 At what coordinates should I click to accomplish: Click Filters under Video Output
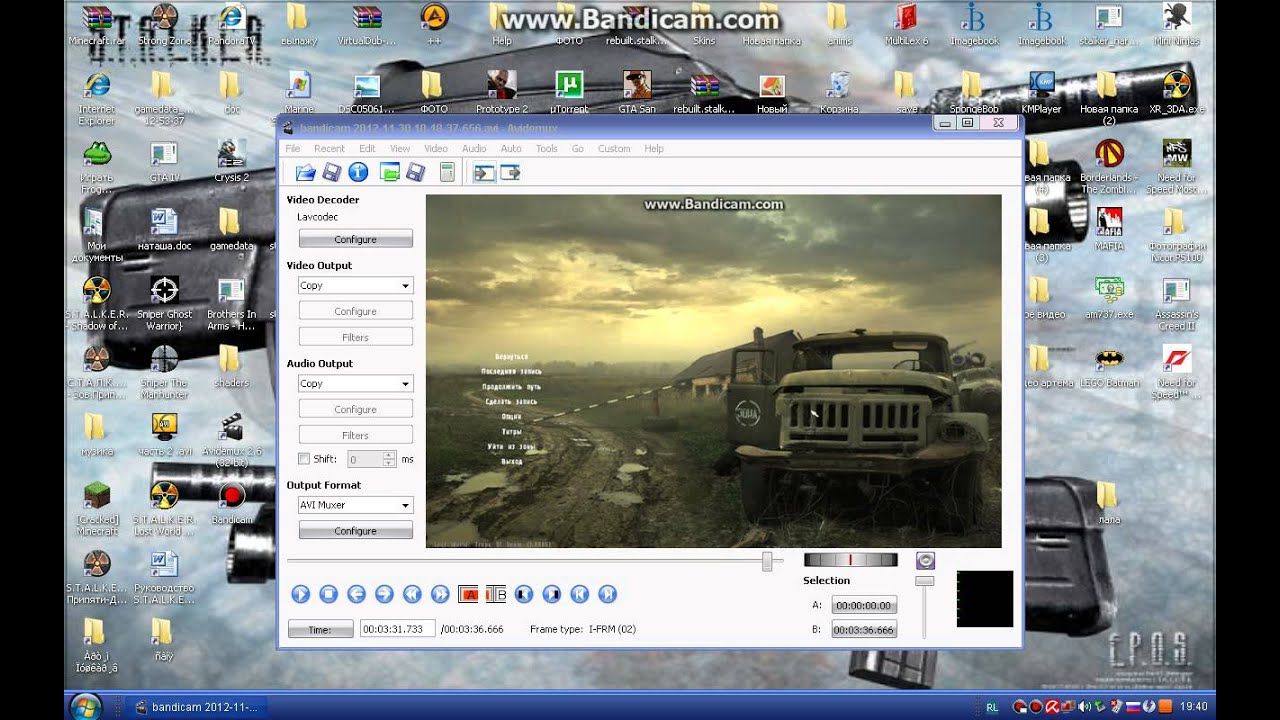pyautogui.click(x=355, y=337)
